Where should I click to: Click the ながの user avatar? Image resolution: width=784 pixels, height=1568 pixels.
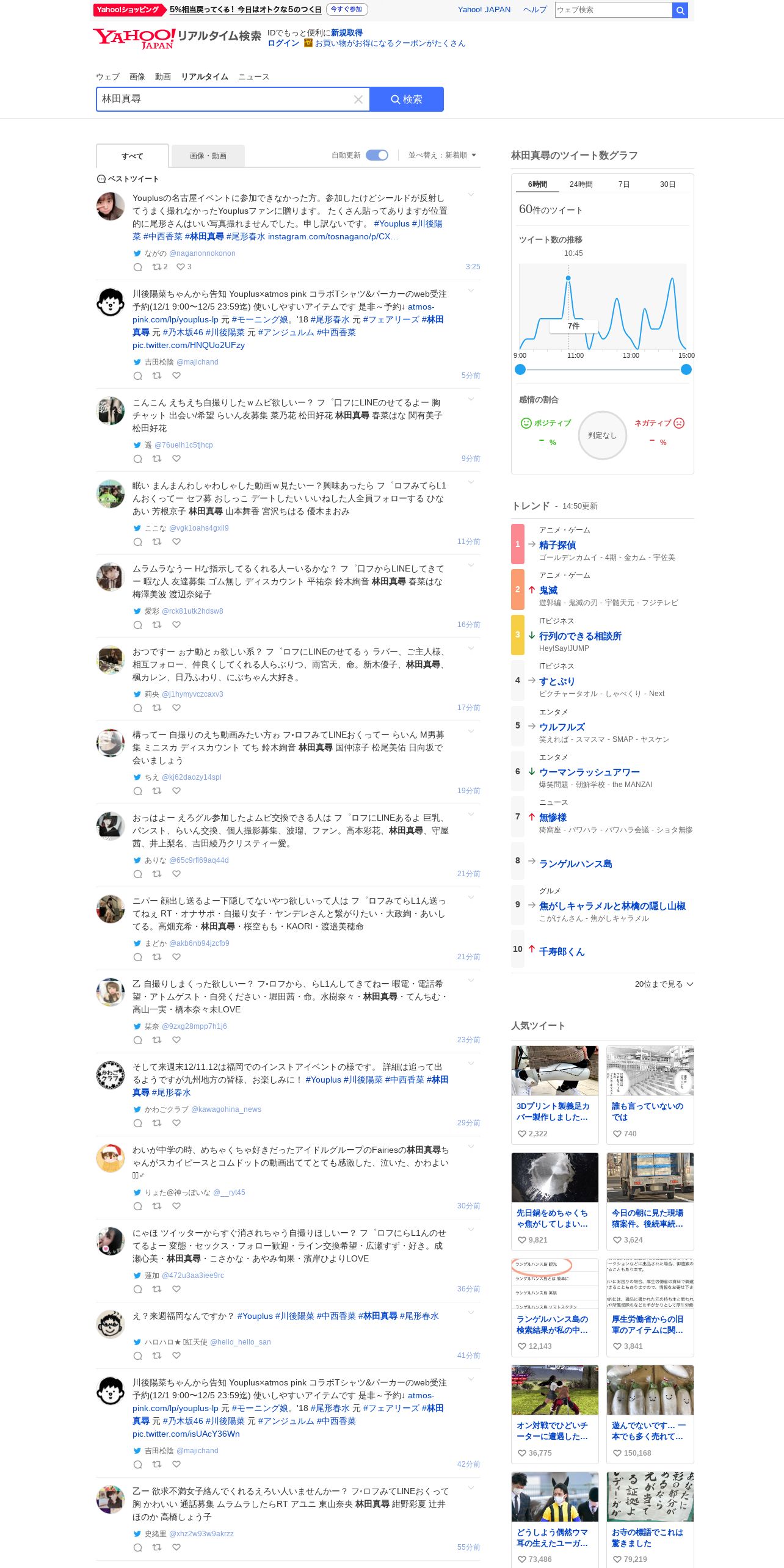pyautogui.click(x=111, y=206)
